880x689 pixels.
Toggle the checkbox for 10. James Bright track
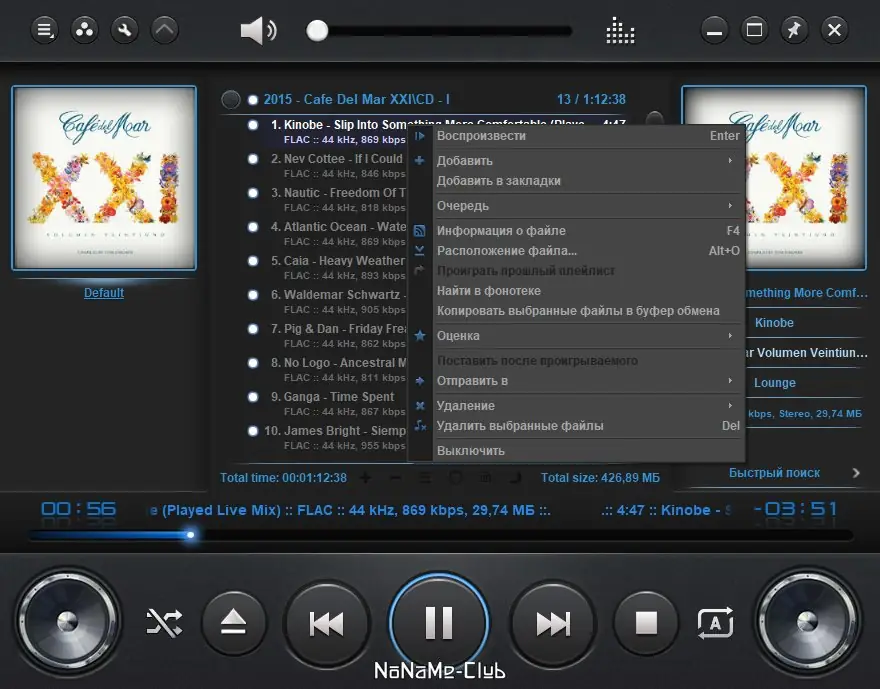pos(253,431)
